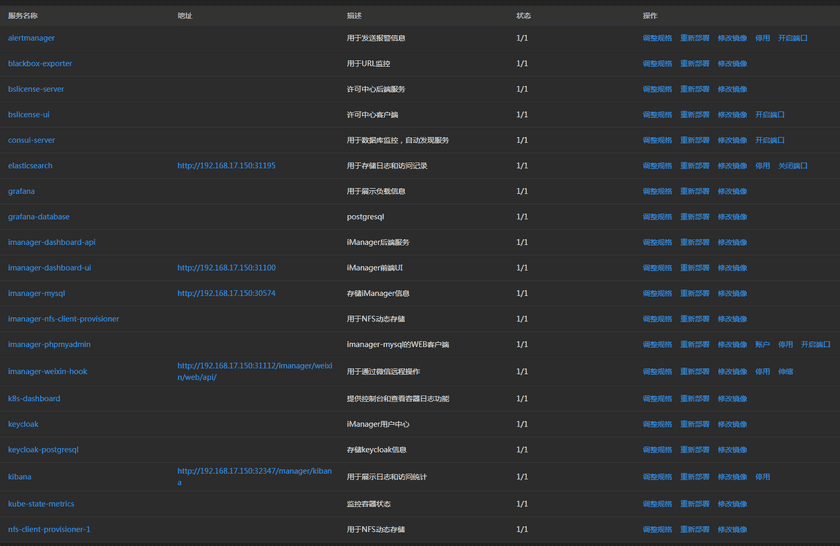
Task: Open the elasticsearch address URL ending in 31195
Action: tap(226, 166)
